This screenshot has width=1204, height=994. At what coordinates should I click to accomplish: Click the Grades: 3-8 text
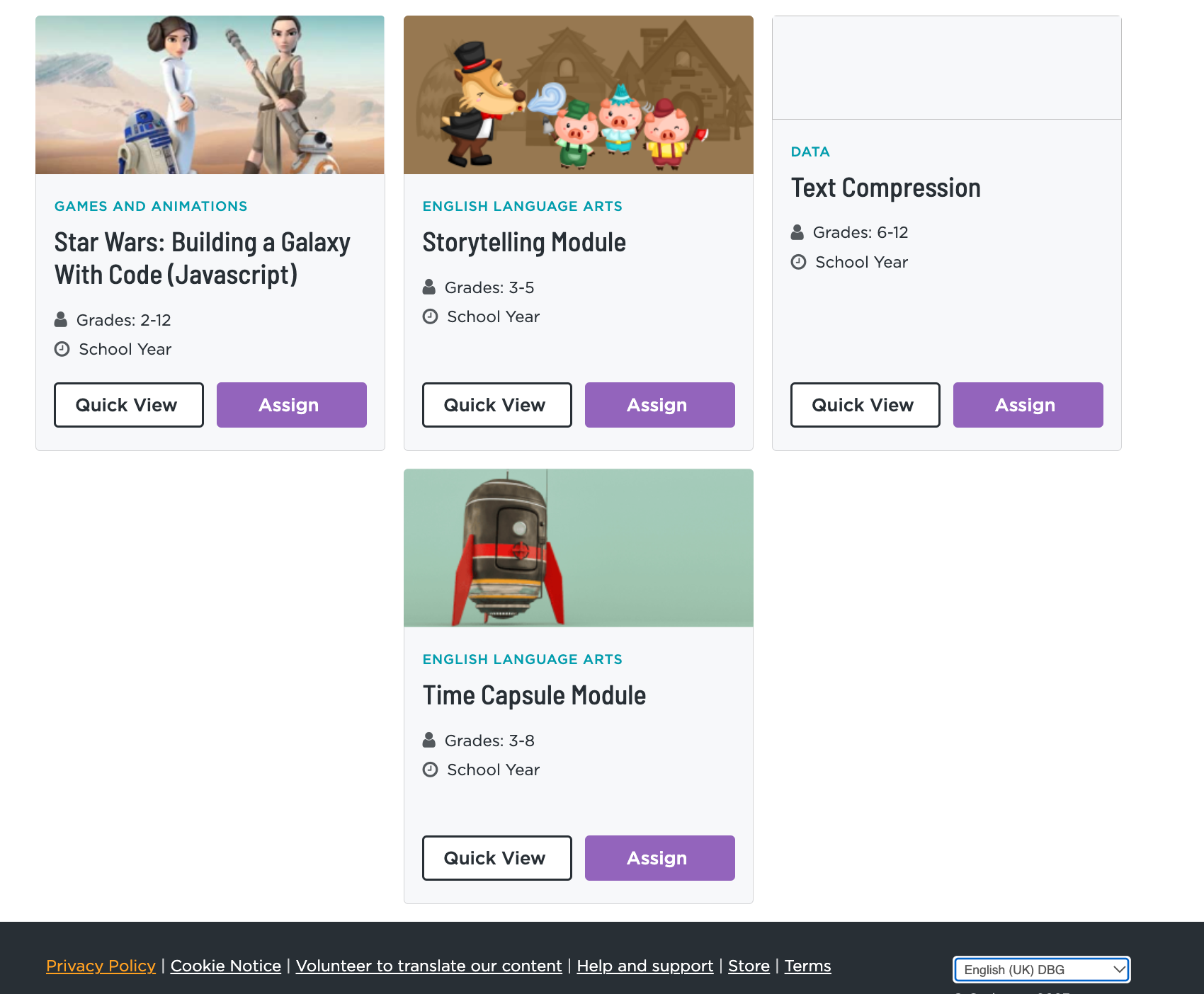[x=489, y=741]
